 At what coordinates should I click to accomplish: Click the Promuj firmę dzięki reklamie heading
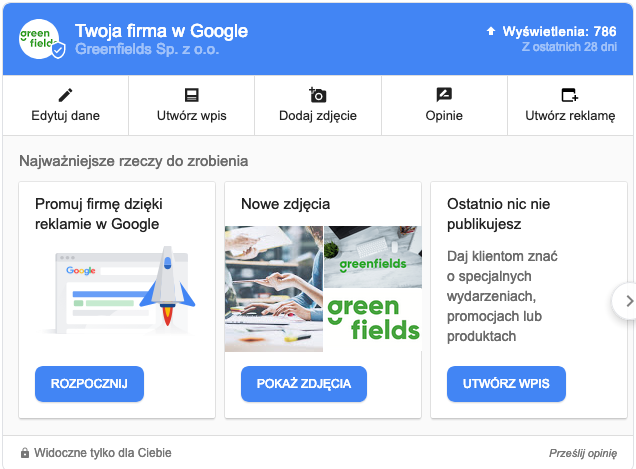point(99,214)
